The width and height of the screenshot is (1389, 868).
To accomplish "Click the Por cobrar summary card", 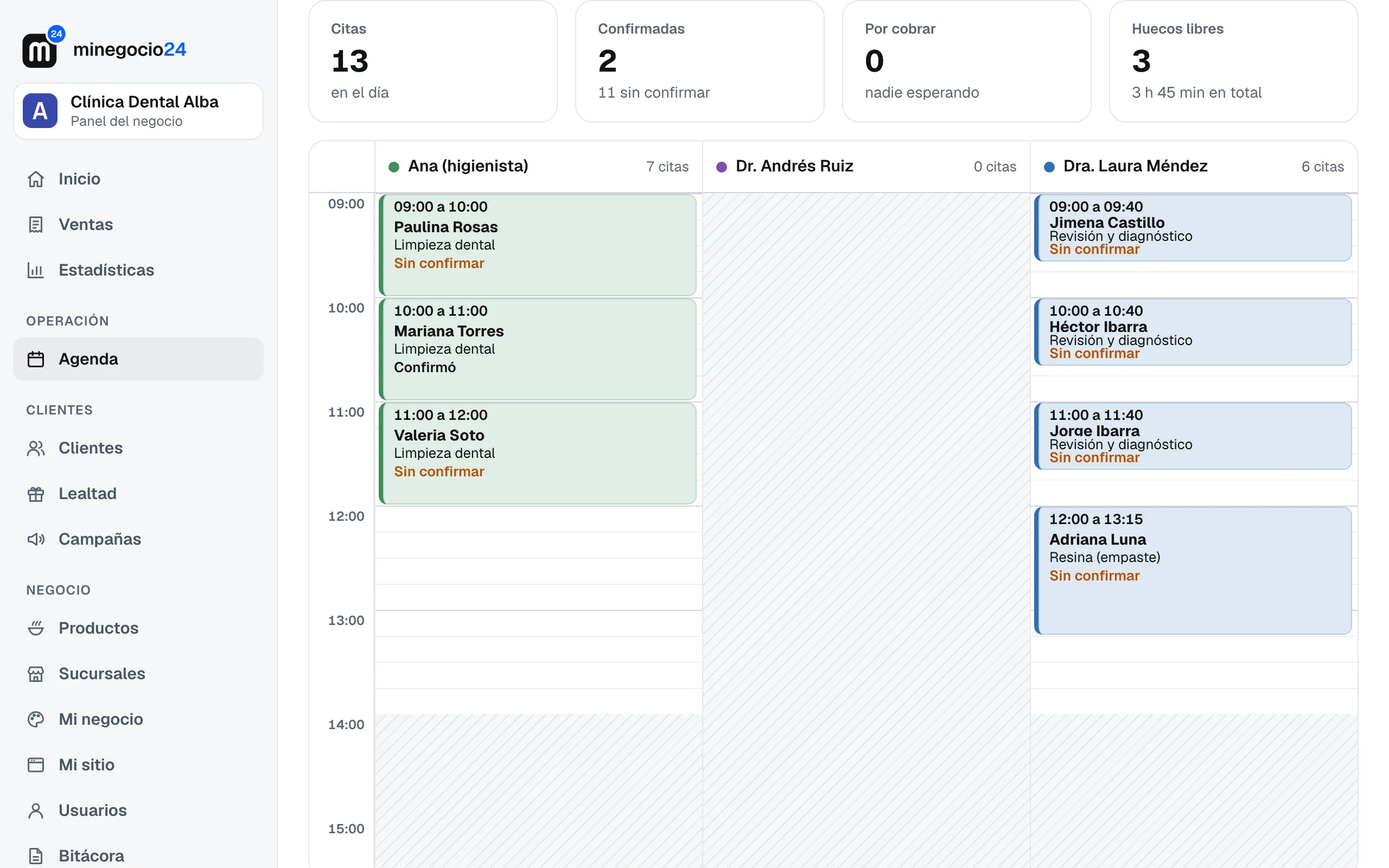I will click(966, 61).
